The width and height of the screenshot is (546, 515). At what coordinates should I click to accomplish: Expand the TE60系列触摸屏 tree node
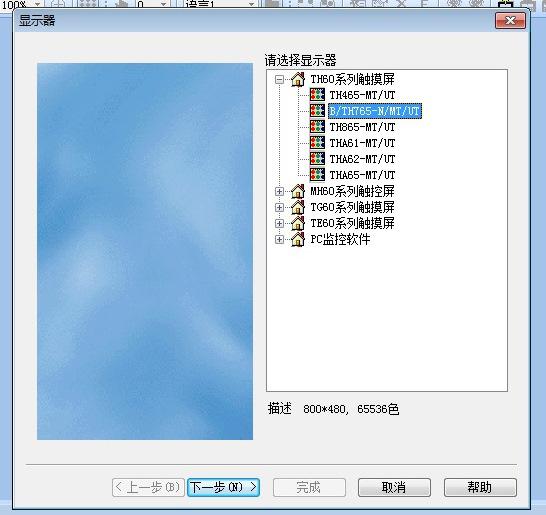pyautogui.click(x=279, y=224)
